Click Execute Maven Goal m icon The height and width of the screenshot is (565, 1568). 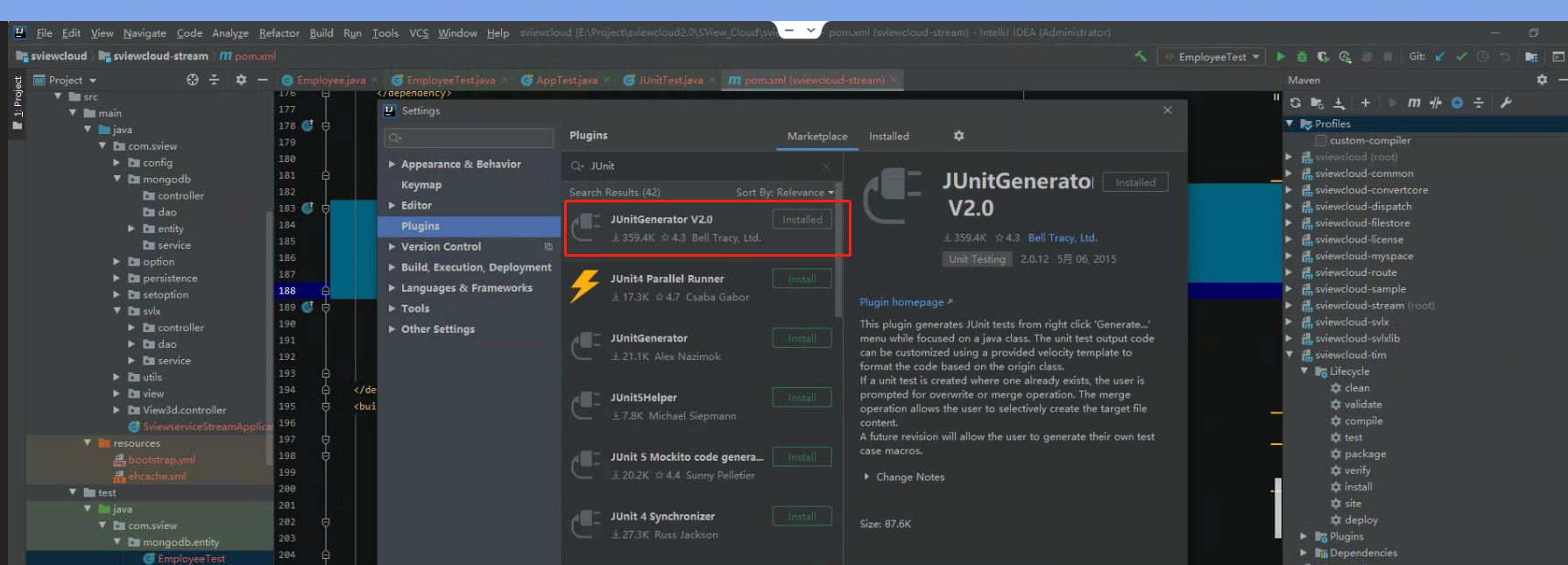pos(1414,102)
